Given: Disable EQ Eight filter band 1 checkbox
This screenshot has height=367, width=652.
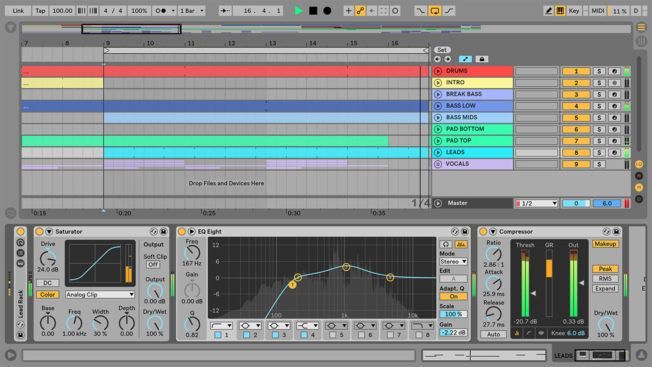Looking at the screenshot, I should coord(218,335).
